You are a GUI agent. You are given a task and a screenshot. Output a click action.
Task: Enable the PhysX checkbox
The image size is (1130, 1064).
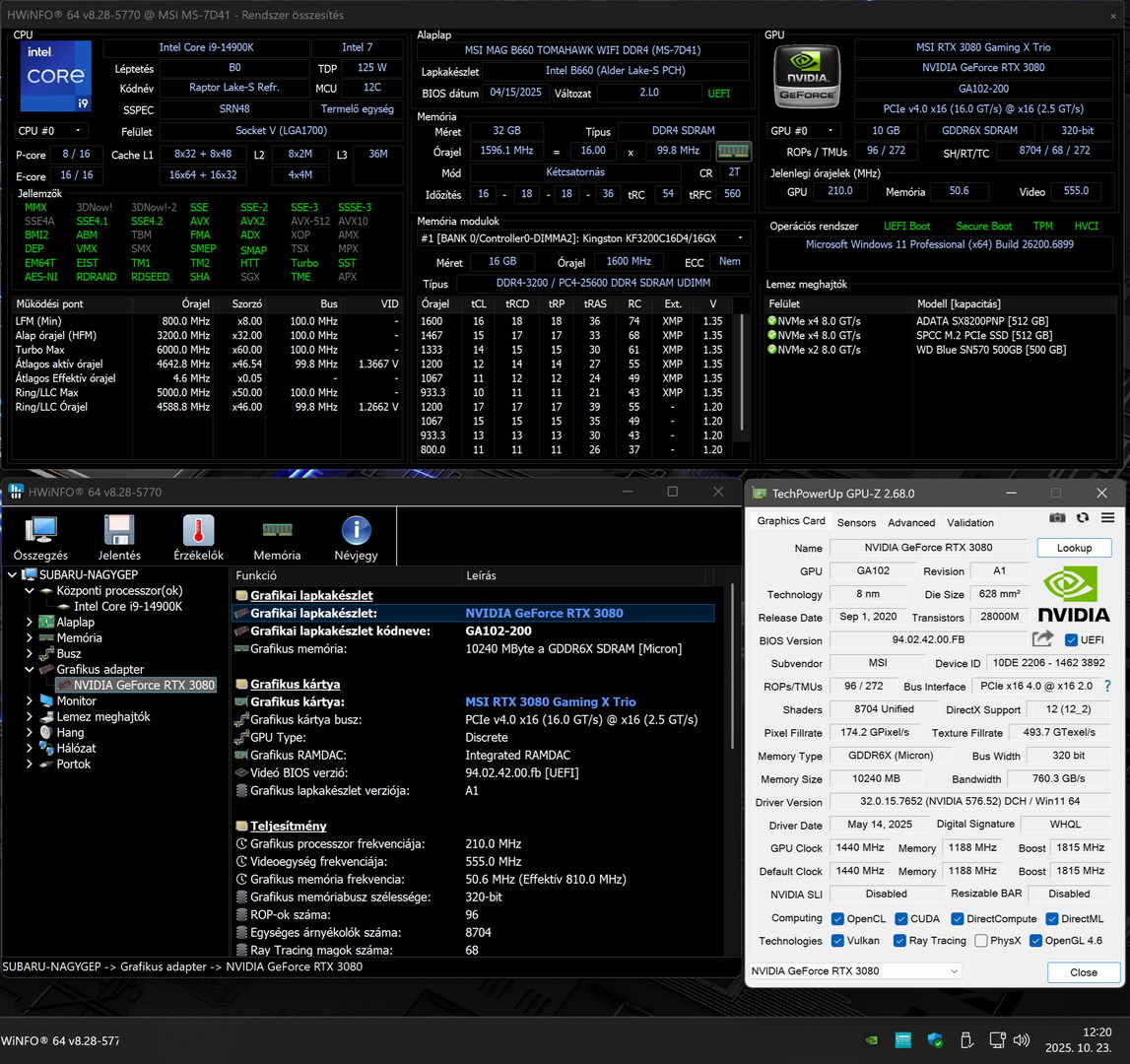pos(981,941)
